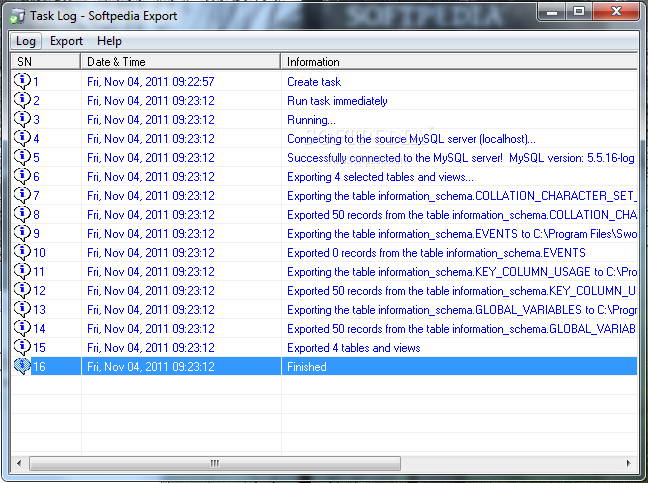Click the info icon on row 12
Image resolution: width=648 pixels, height=483 pixels.
tap(22, 290)
